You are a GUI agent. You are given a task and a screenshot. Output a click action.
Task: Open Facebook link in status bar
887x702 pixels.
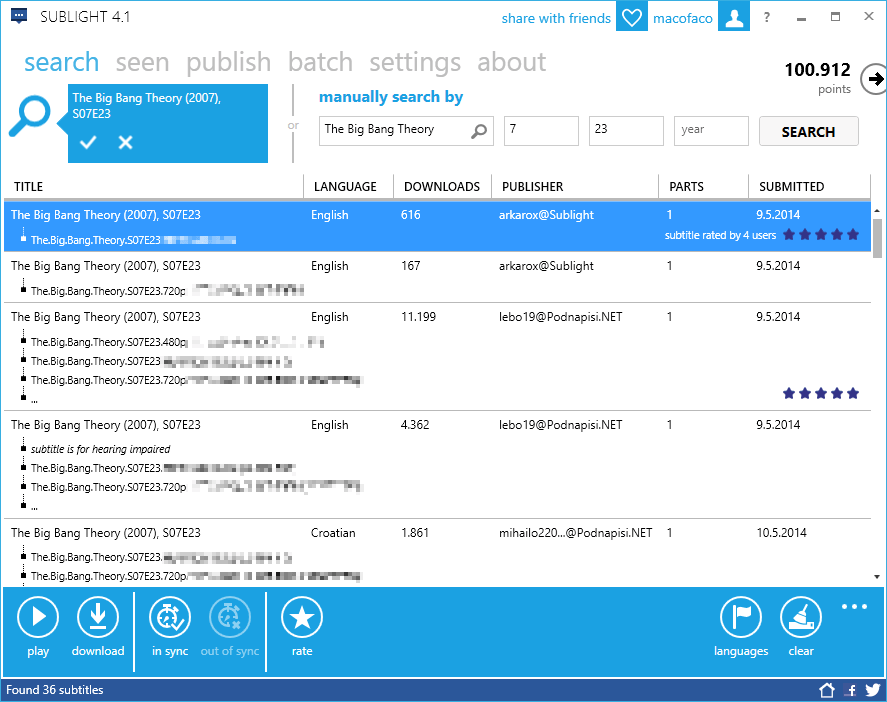pos(850,690)
